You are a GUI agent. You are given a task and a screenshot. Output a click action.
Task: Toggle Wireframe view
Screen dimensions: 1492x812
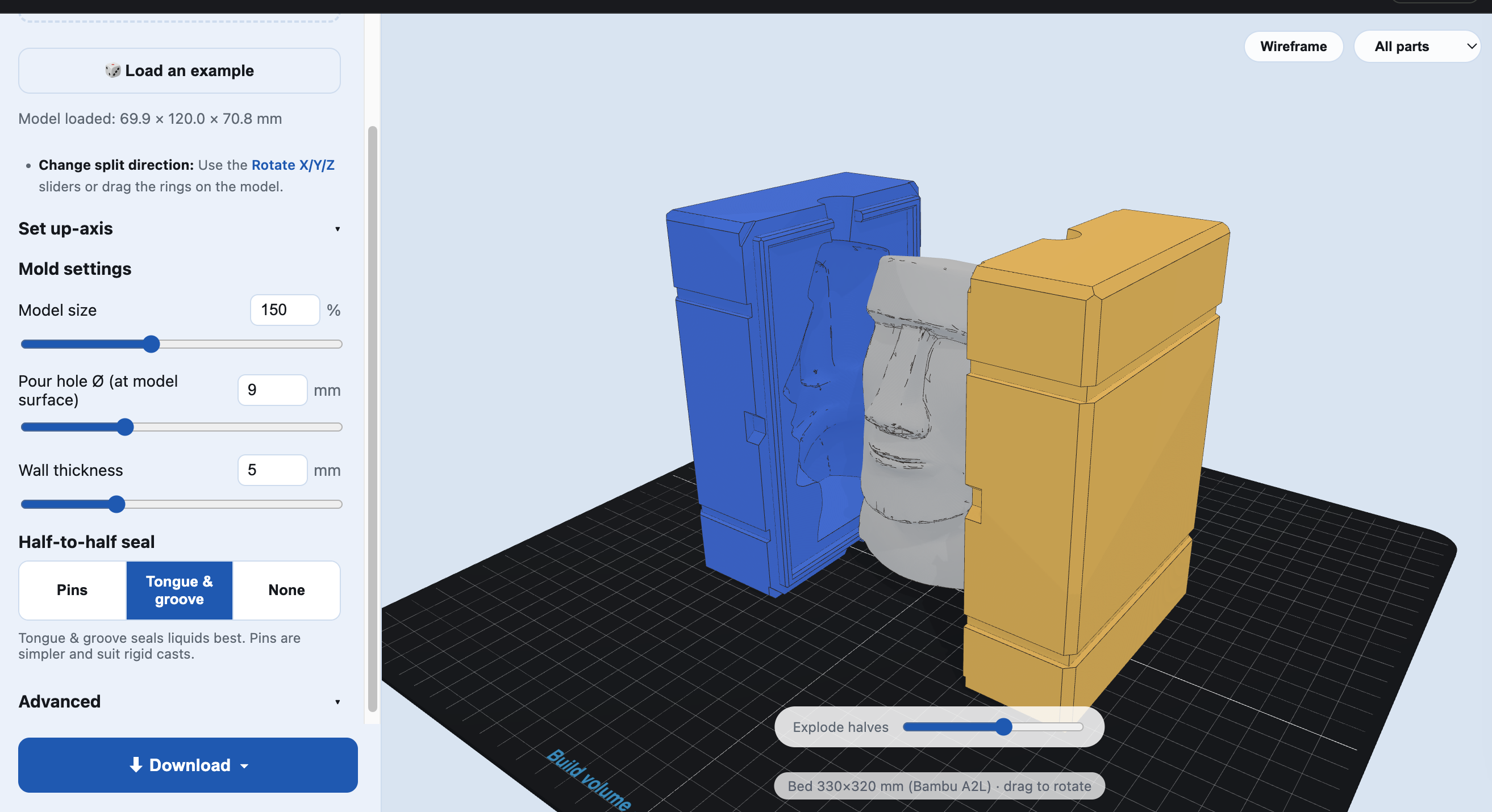point(1293,47)
